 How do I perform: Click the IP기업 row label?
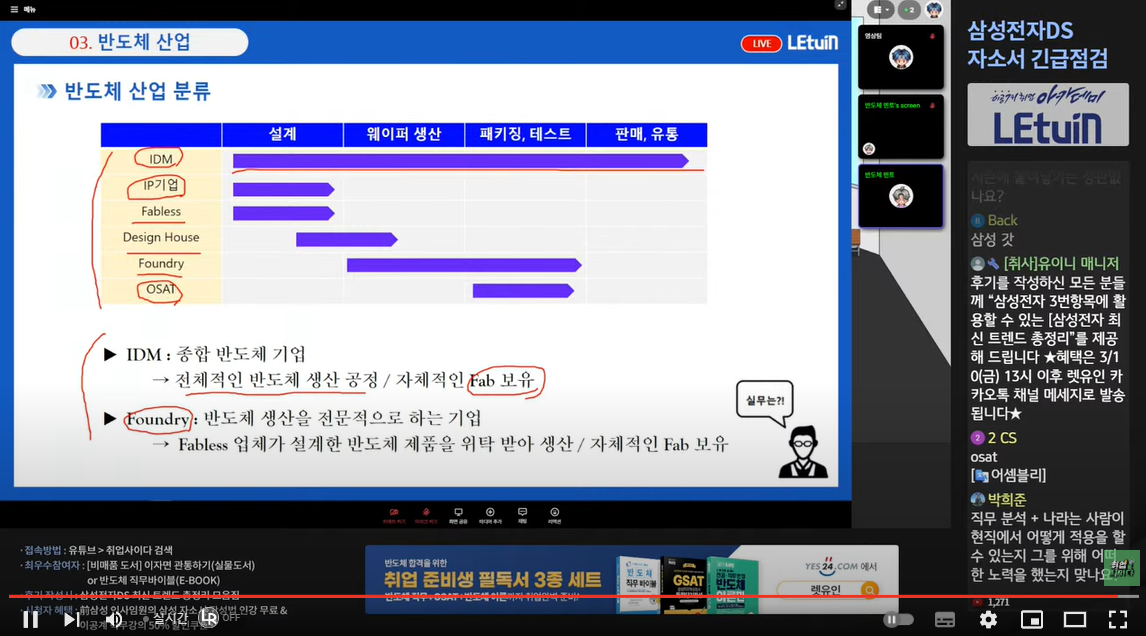click(160, 186)
